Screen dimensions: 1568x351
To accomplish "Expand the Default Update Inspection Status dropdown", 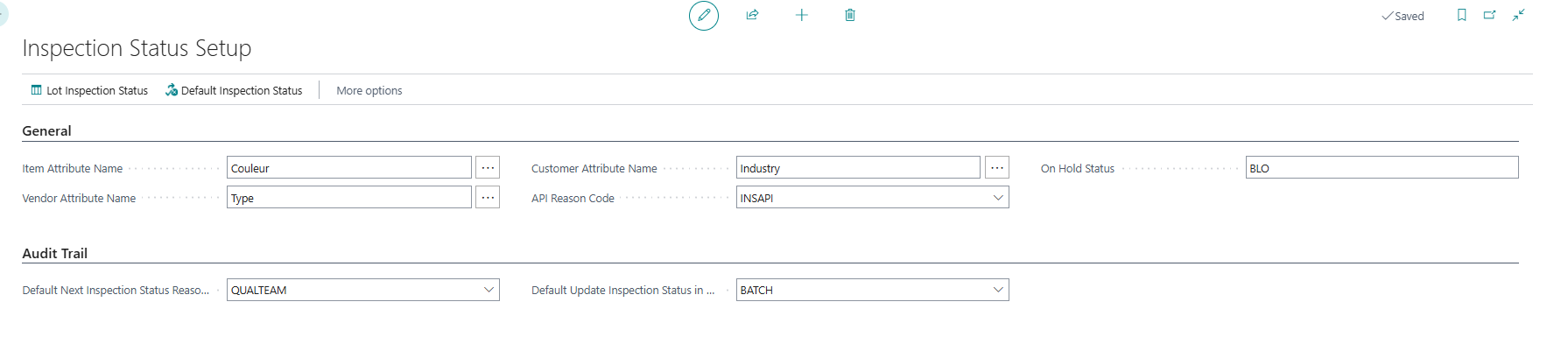I will (x=997, y=290).
